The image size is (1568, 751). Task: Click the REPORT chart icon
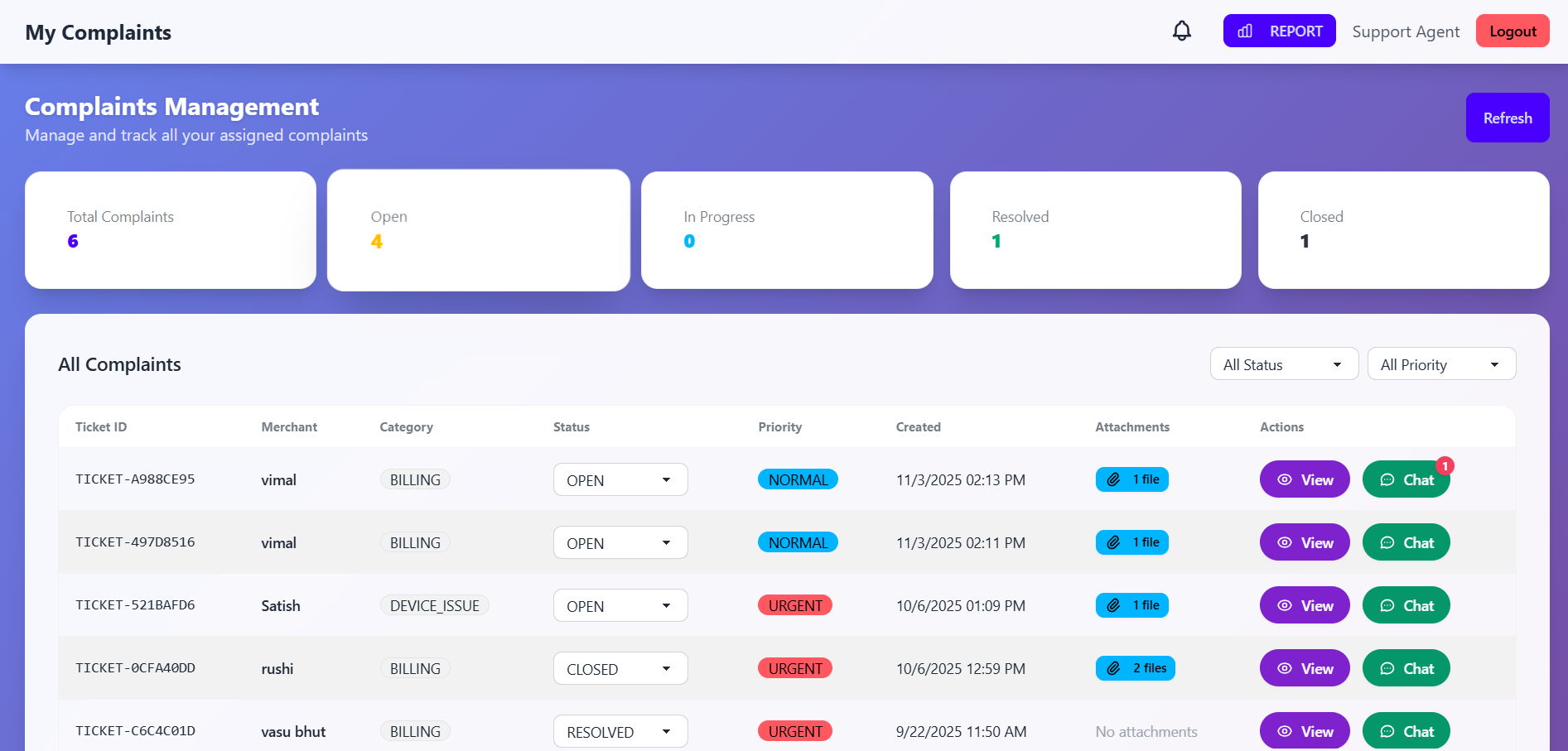pyautogui.click(x=1245, y=31)
